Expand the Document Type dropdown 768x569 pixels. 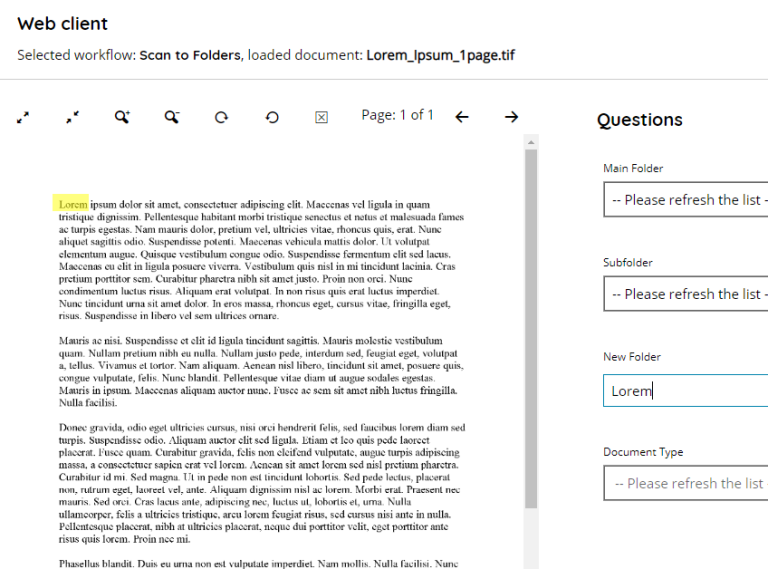click(686, 484)
